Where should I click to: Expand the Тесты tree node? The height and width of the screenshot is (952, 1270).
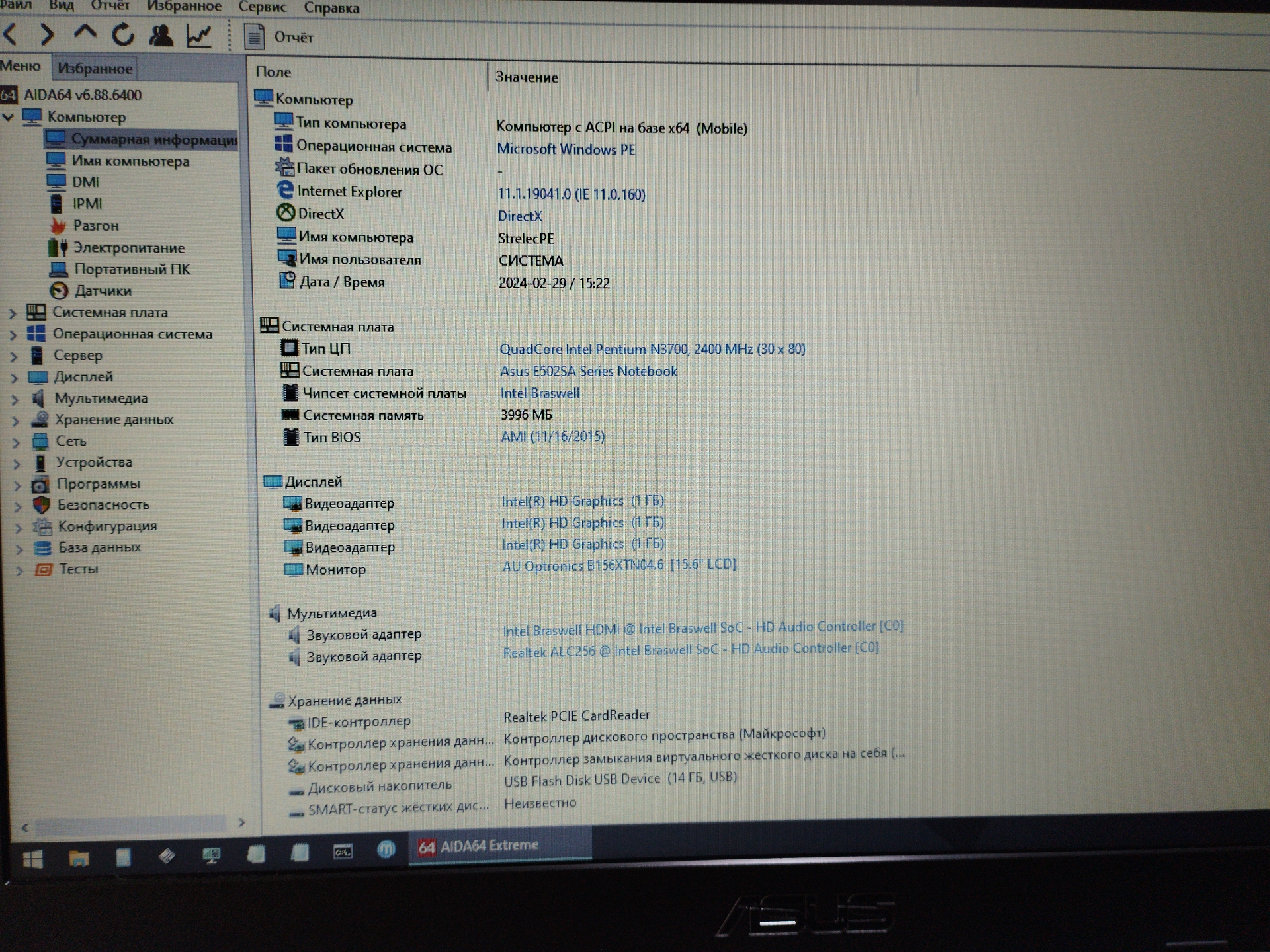19,570
